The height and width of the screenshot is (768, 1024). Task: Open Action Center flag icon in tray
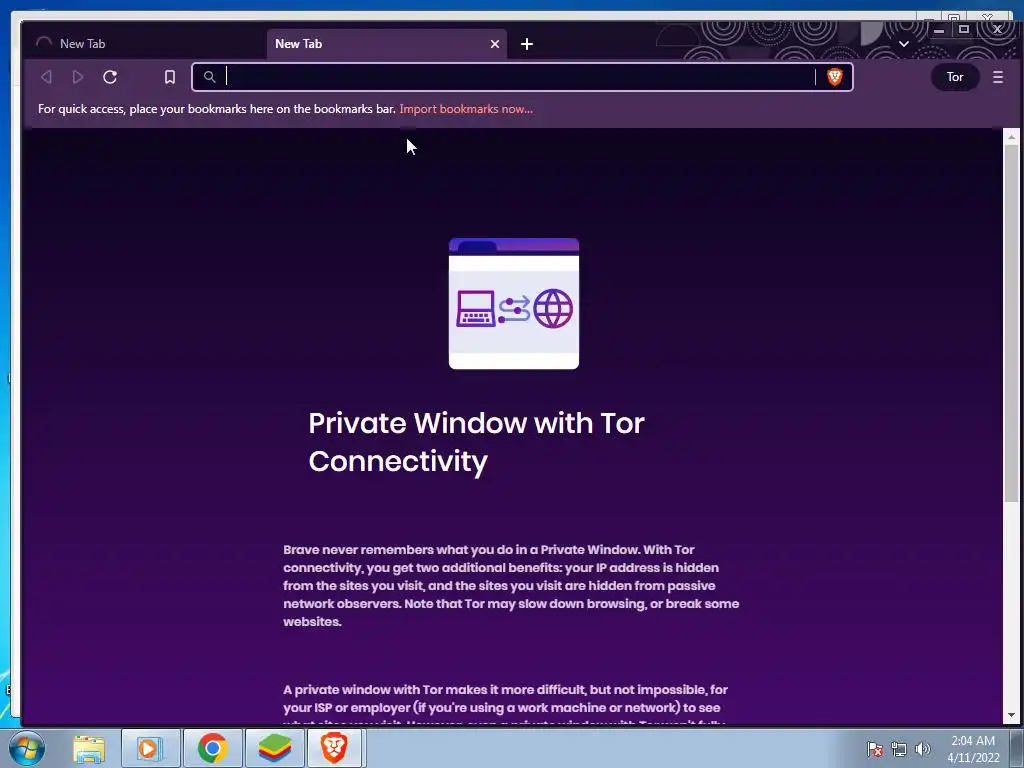[875, 749]
